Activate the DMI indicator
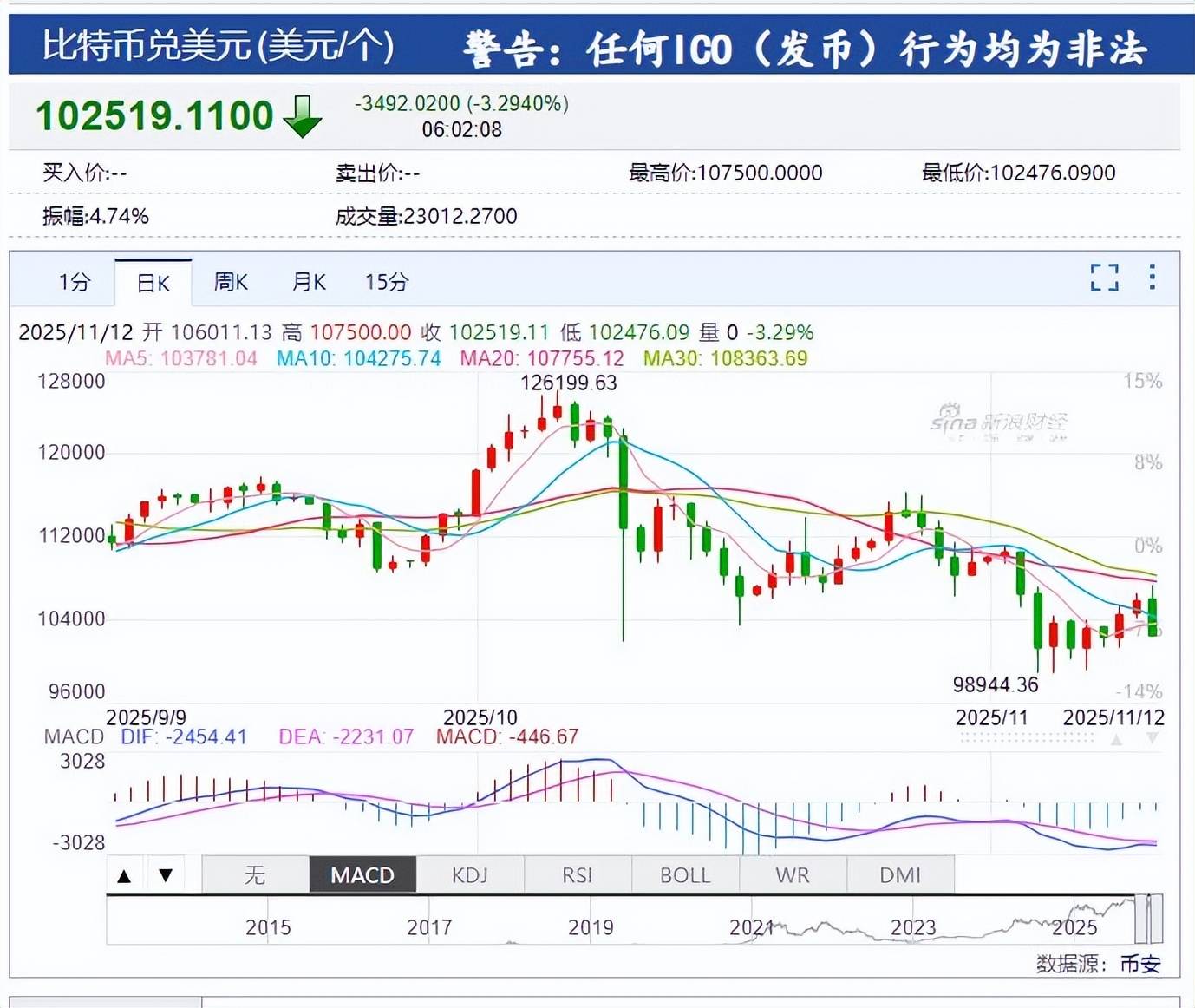This screenshot has width=1195, height=1008. 900,875
